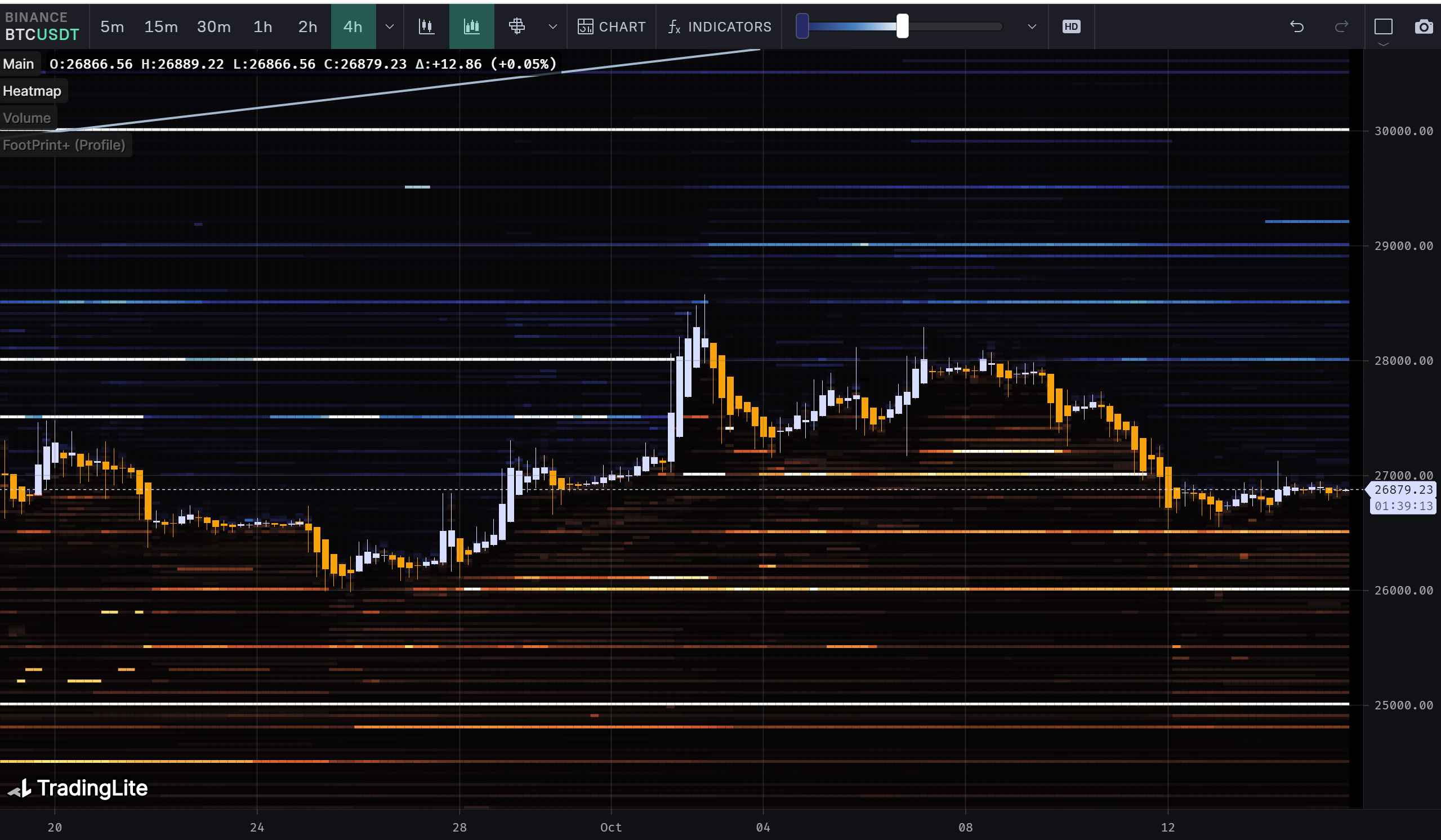This screenshot has width=1441, height=840.
Task: Click the heatmap intensity slider white handle
Action: tap(902, 26)
